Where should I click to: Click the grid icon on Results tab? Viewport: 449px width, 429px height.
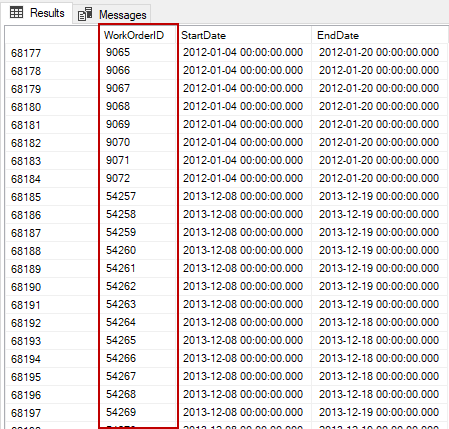[16, 13]
